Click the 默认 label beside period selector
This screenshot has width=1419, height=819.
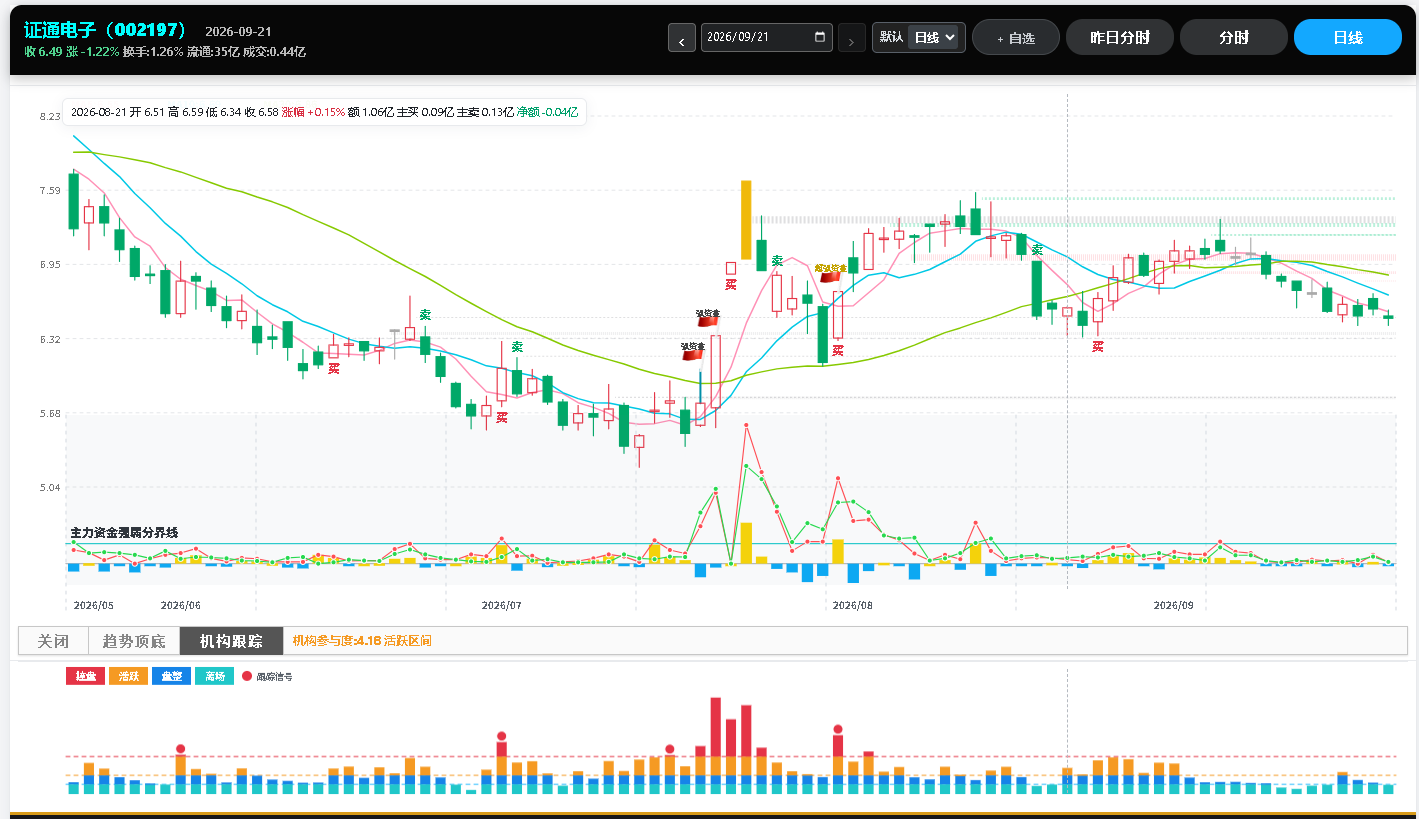[x=891, y=37]
